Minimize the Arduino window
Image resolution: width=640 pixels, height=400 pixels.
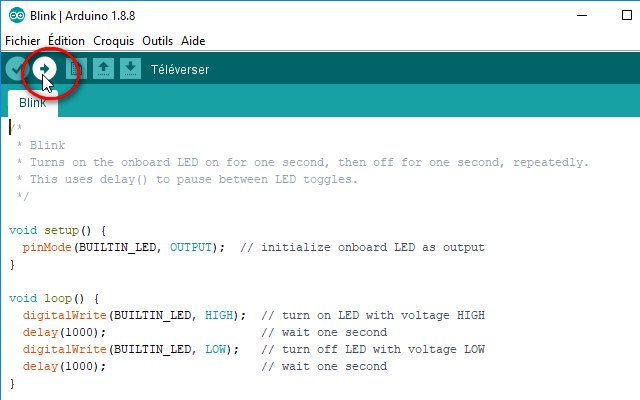[x=582, y=16]
